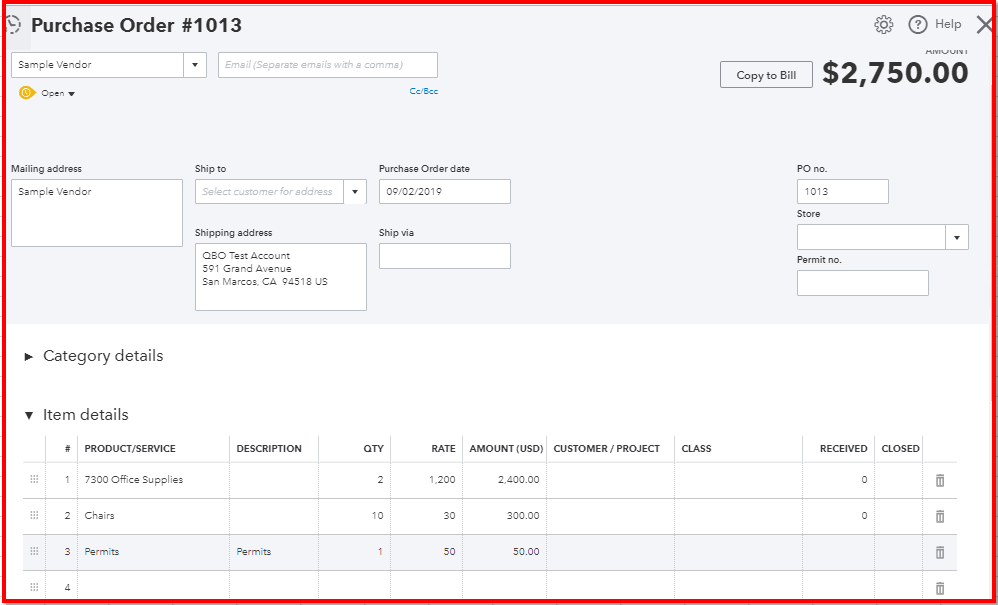
Task: Click the Help text link
Action: click(x=948, y=24)
